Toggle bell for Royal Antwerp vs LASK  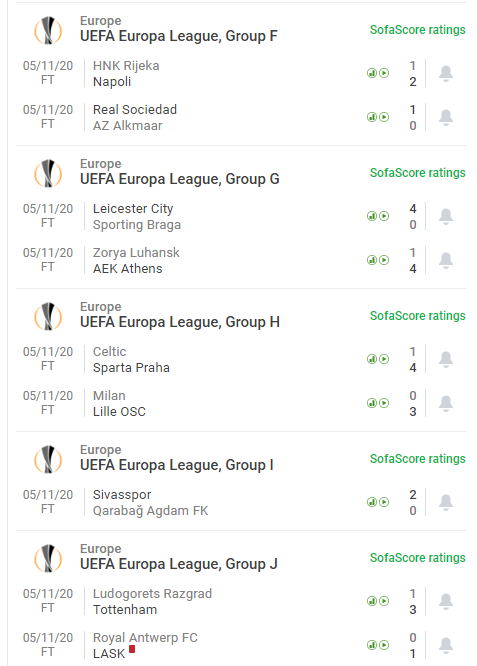tap(446, 646)
